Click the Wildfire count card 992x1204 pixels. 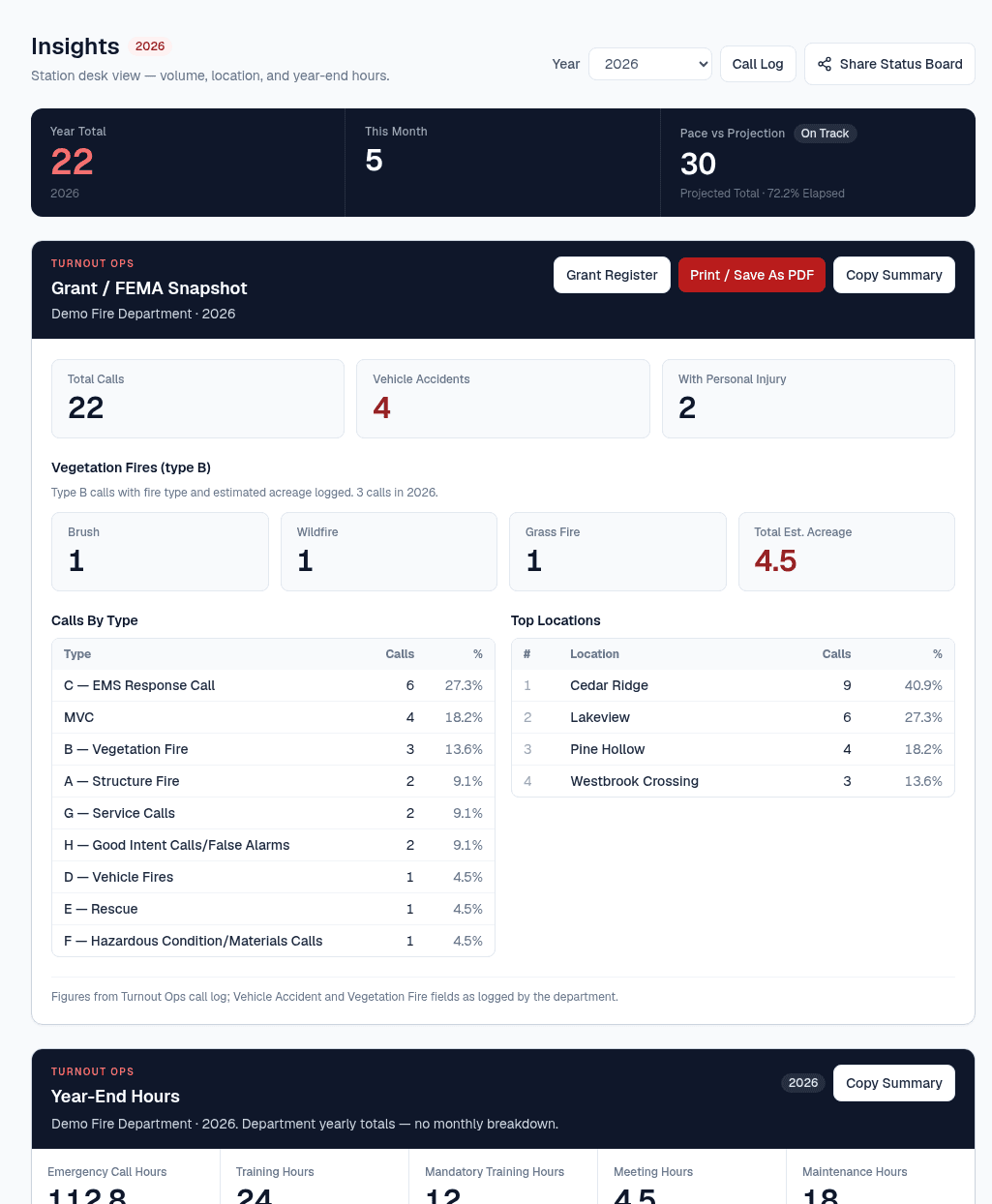click(x=389, y=552)
